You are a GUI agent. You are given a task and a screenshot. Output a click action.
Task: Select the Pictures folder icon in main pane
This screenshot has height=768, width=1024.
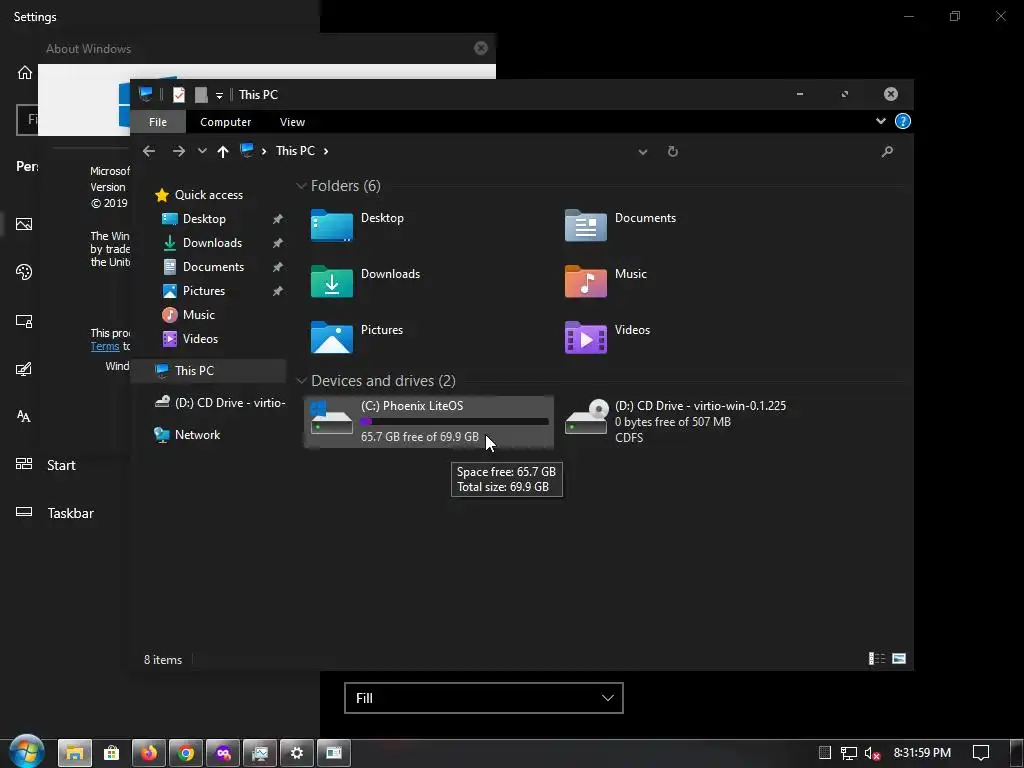pyautogui.click(x=332, y=337)
